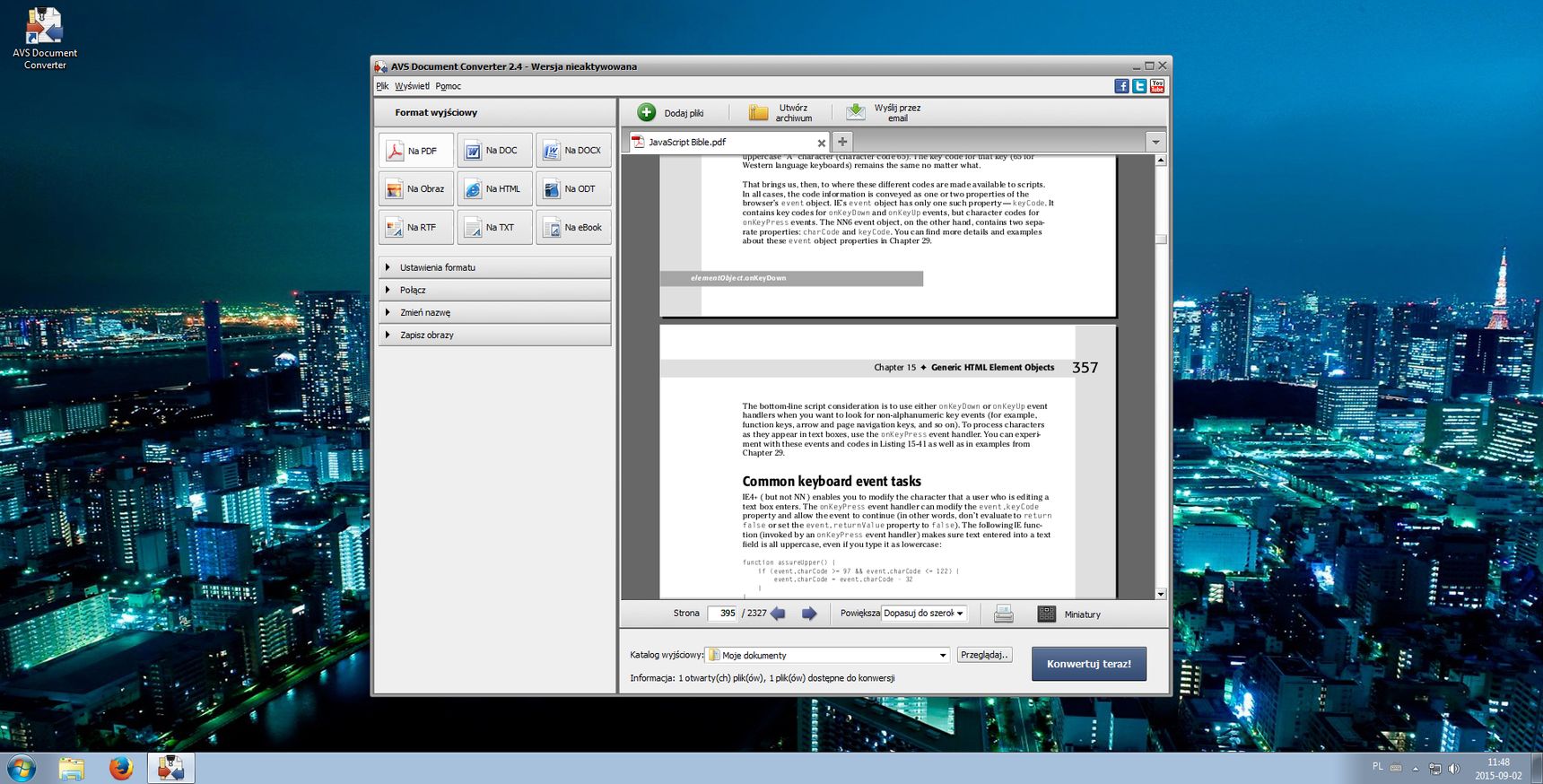Click the Konwertuj teraz! button
The image size is (1543, 784).
(1089, 664)
